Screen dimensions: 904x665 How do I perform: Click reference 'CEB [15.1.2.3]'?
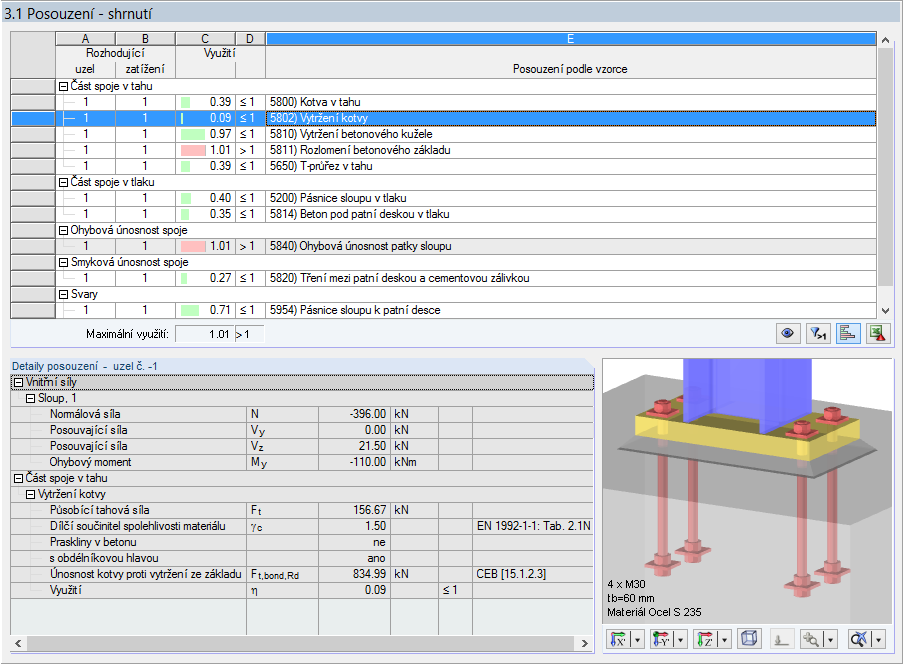click(511, 574)
